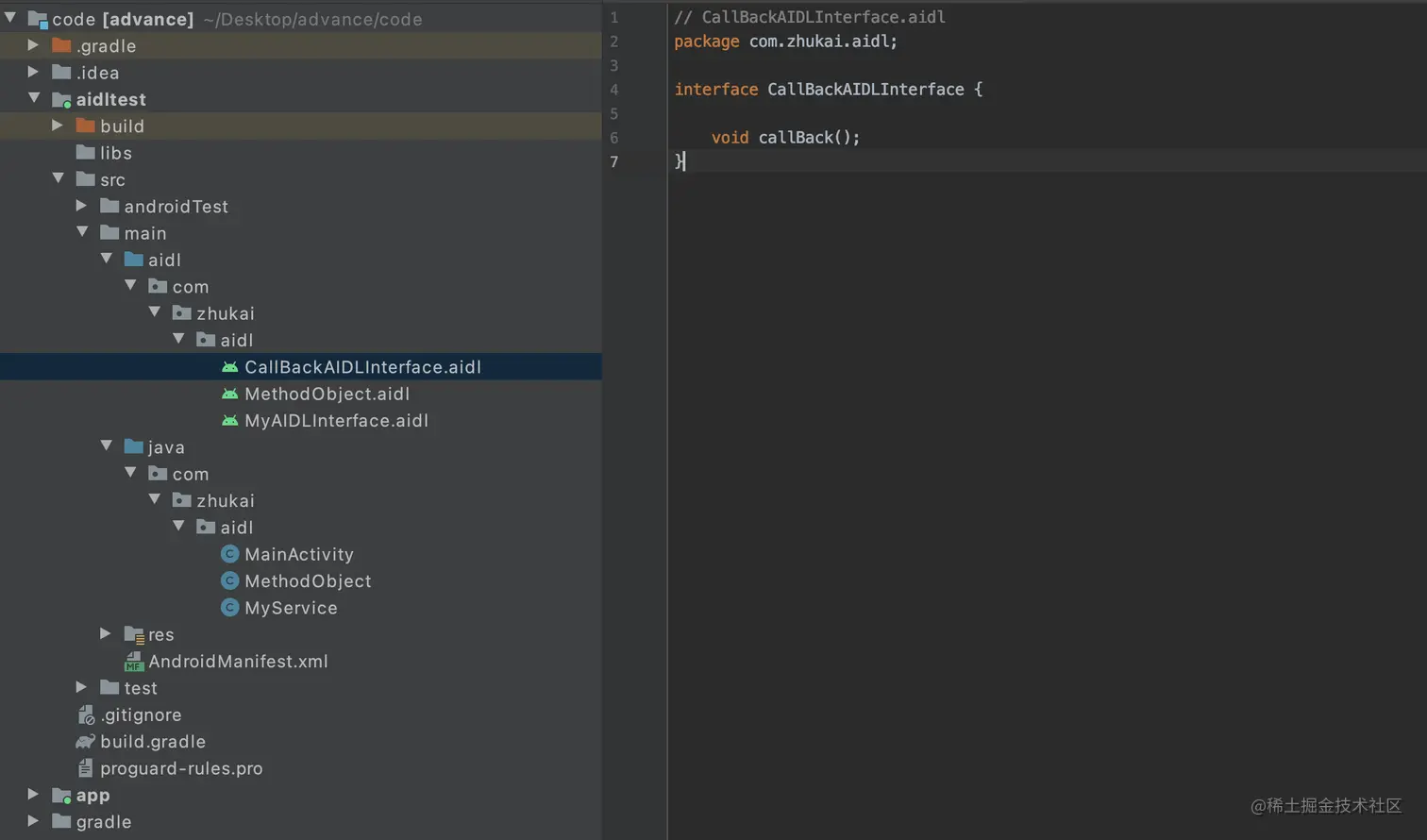Image resolution: width=1427 pixels, height=840 pixels.
Task: Click the Android icon of CallBackAIDLInterface.aidl
Action: (x=229, y=366)
